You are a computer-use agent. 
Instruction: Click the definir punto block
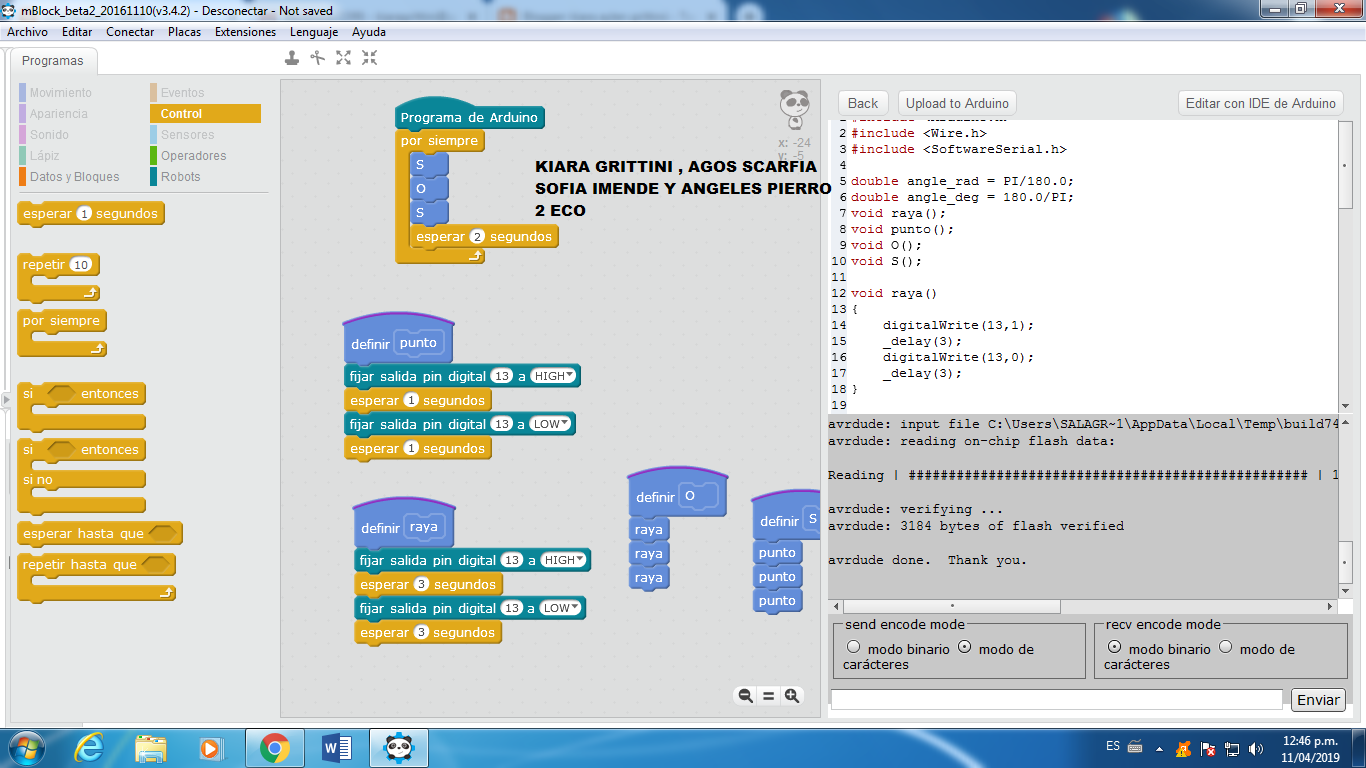coord(399,341)
